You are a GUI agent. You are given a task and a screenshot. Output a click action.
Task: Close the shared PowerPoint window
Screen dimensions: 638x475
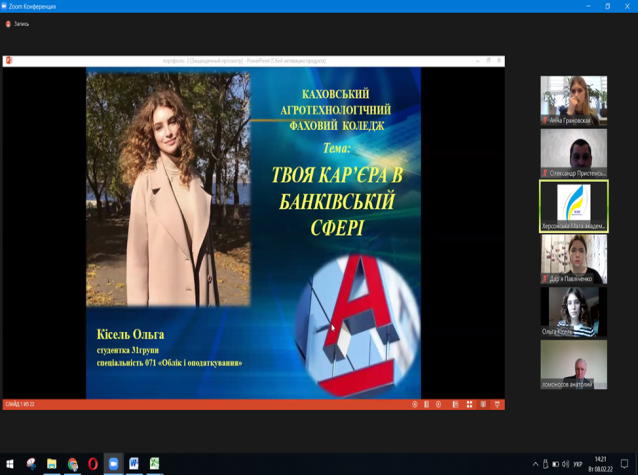(499, 61)
